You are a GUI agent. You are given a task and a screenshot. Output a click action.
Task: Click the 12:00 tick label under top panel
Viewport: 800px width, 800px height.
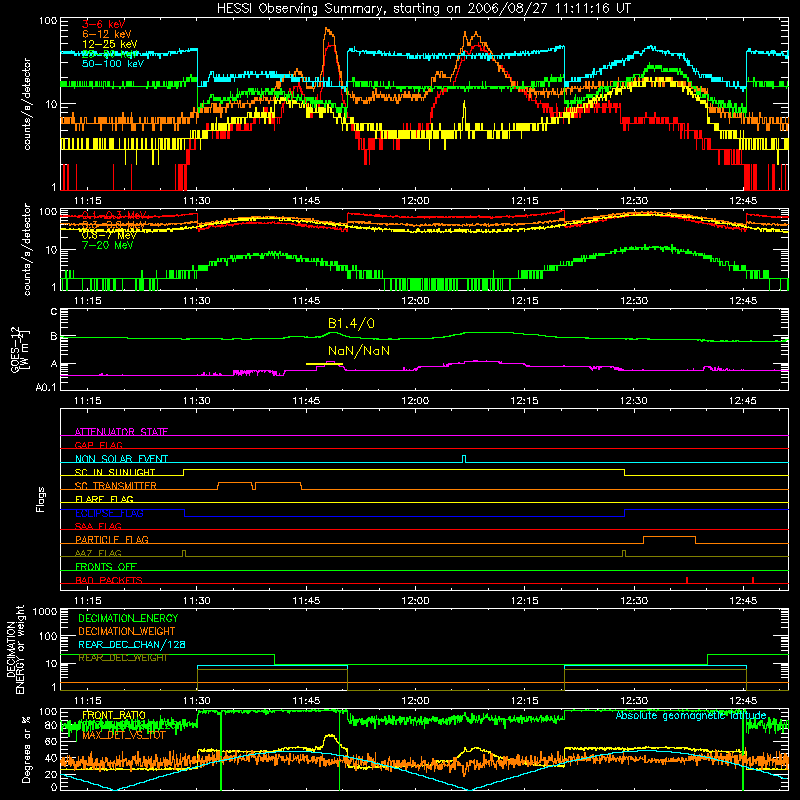coord(415,201)
